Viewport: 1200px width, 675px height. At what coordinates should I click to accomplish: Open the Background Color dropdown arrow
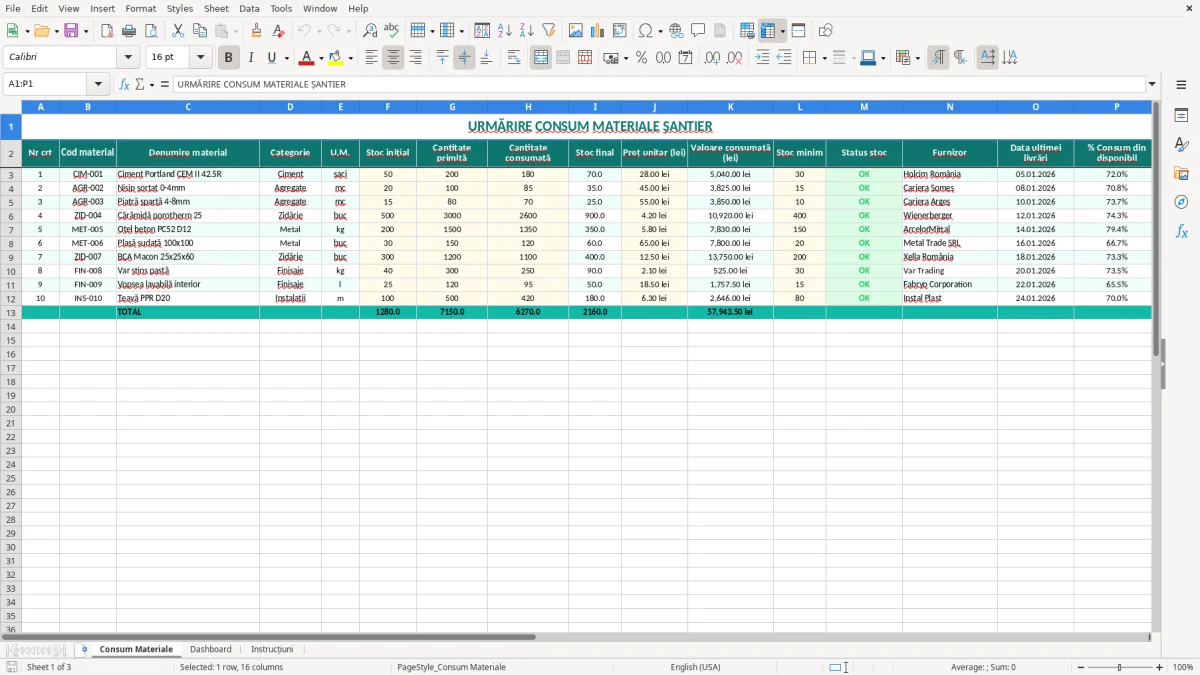(351, 58)
